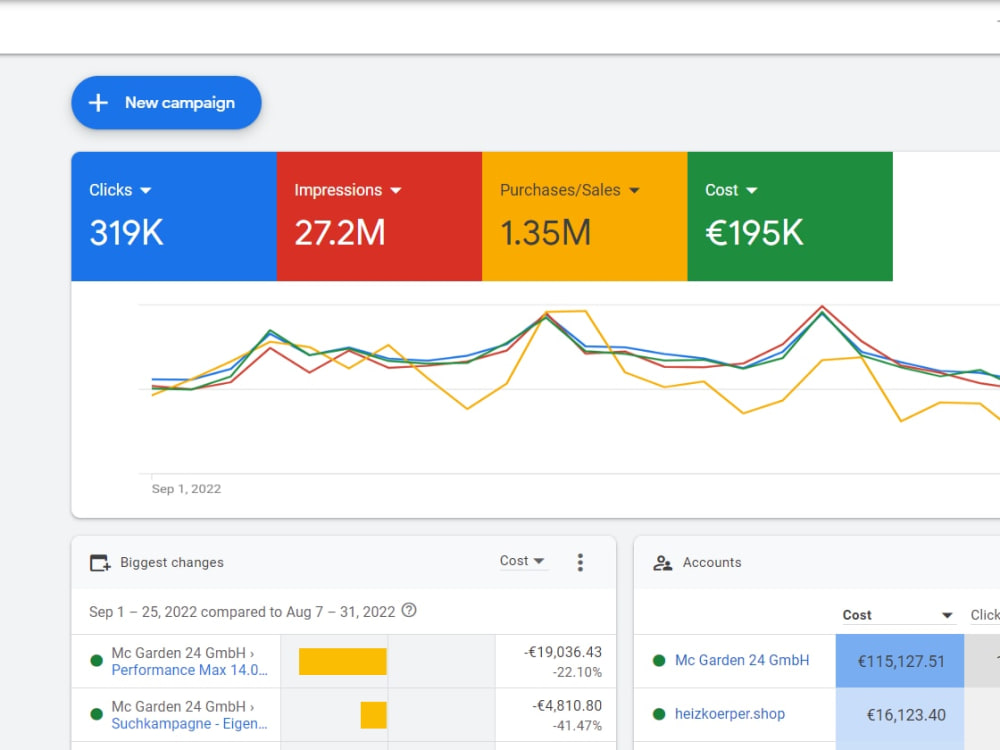Click the Sep 1, 2022 axis label
The image size is (1000, 750).
[x=186, y=489]
